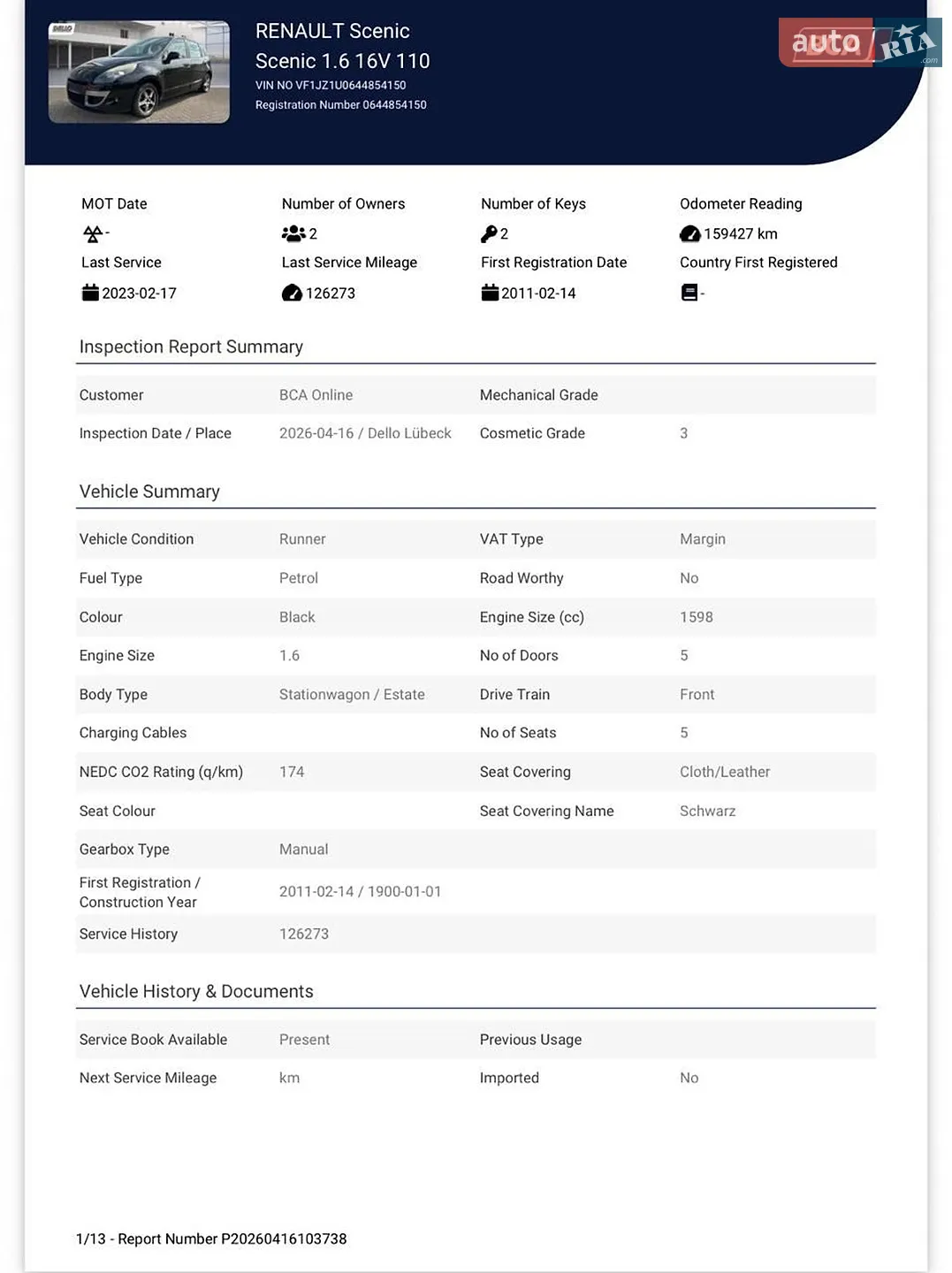This screenshot has height=1273, width=952.
Task: Click the auto RIA logo
Action: (x=859, y=42)
